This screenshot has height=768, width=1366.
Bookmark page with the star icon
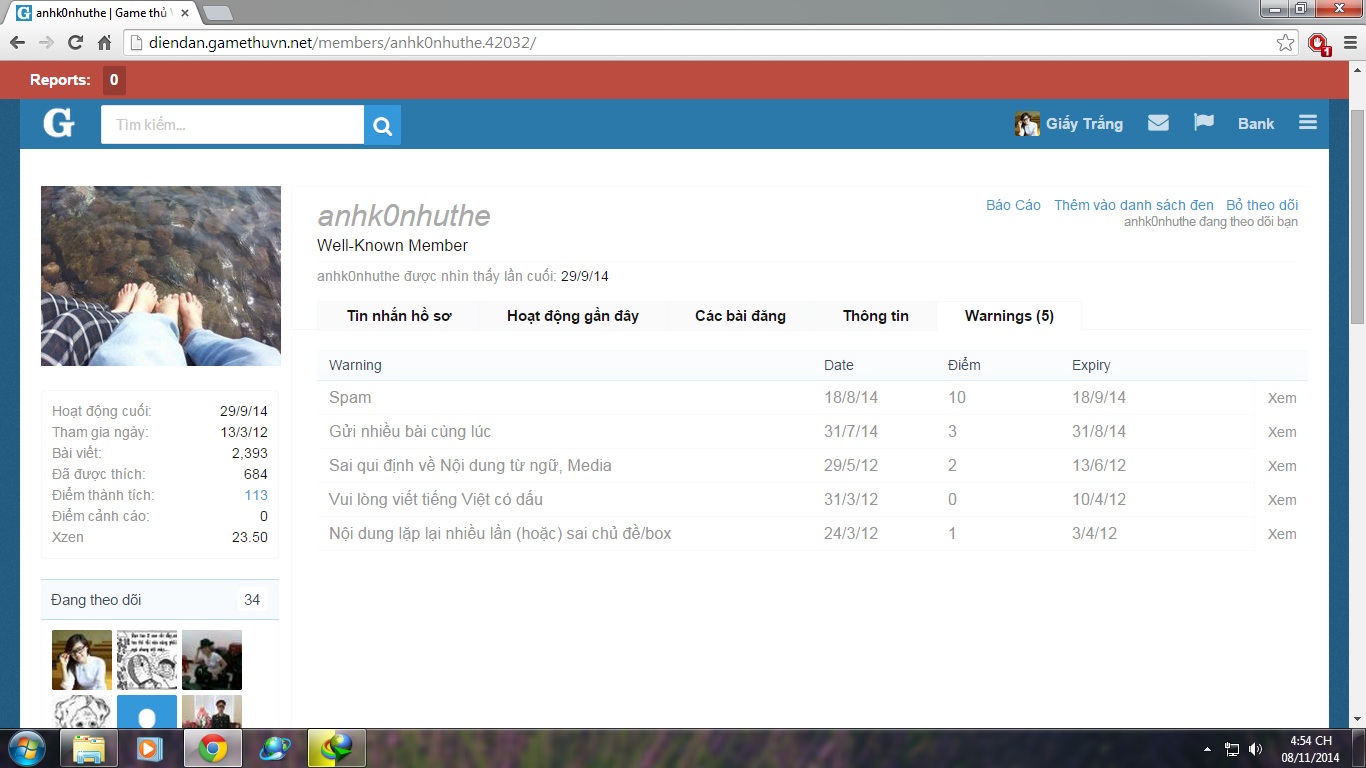click(1285, 43)
